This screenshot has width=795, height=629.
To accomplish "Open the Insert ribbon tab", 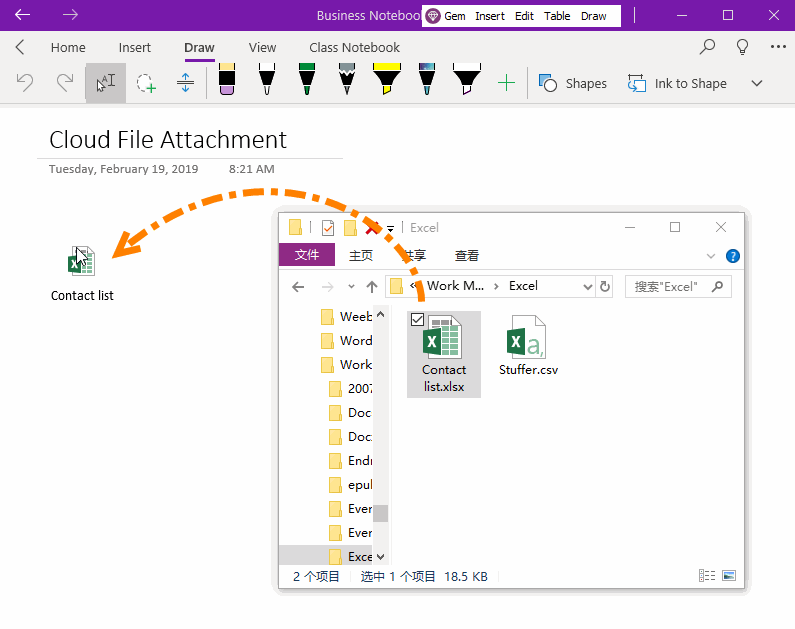I will point(134,48).
